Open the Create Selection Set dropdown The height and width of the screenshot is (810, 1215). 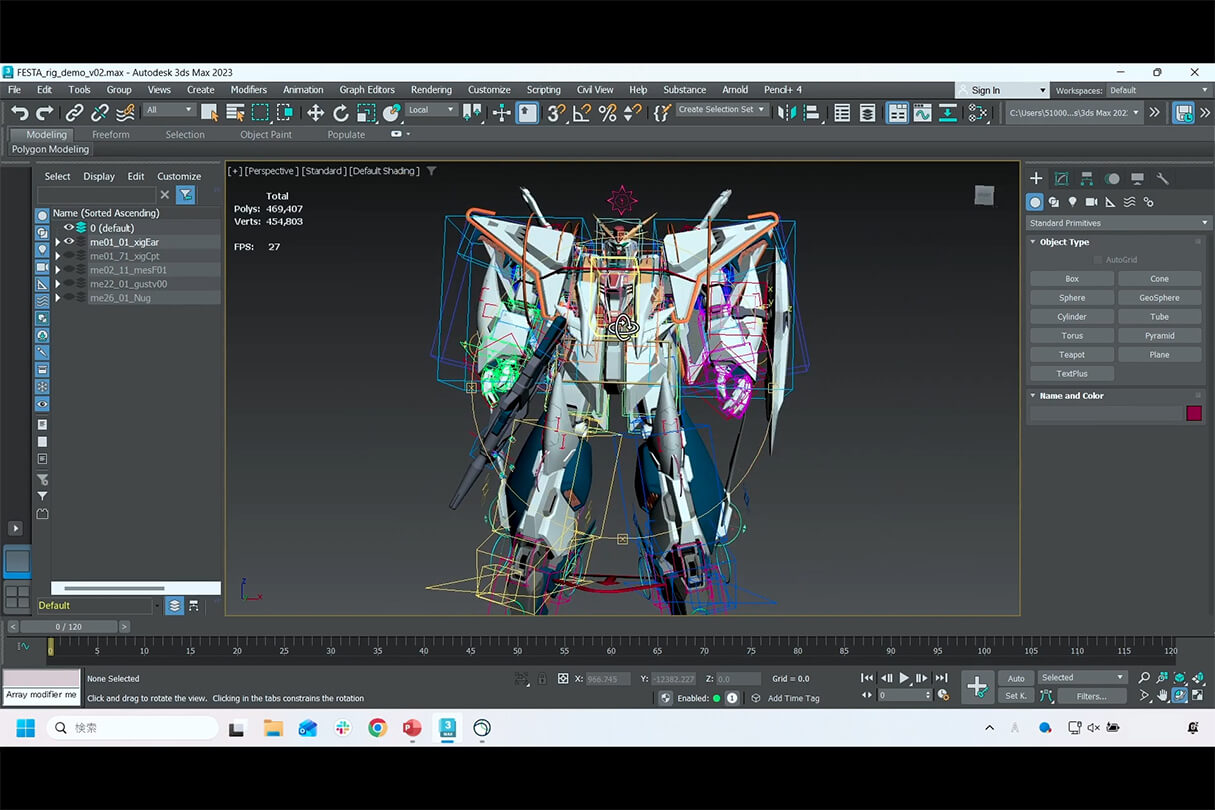pos(722,110)
